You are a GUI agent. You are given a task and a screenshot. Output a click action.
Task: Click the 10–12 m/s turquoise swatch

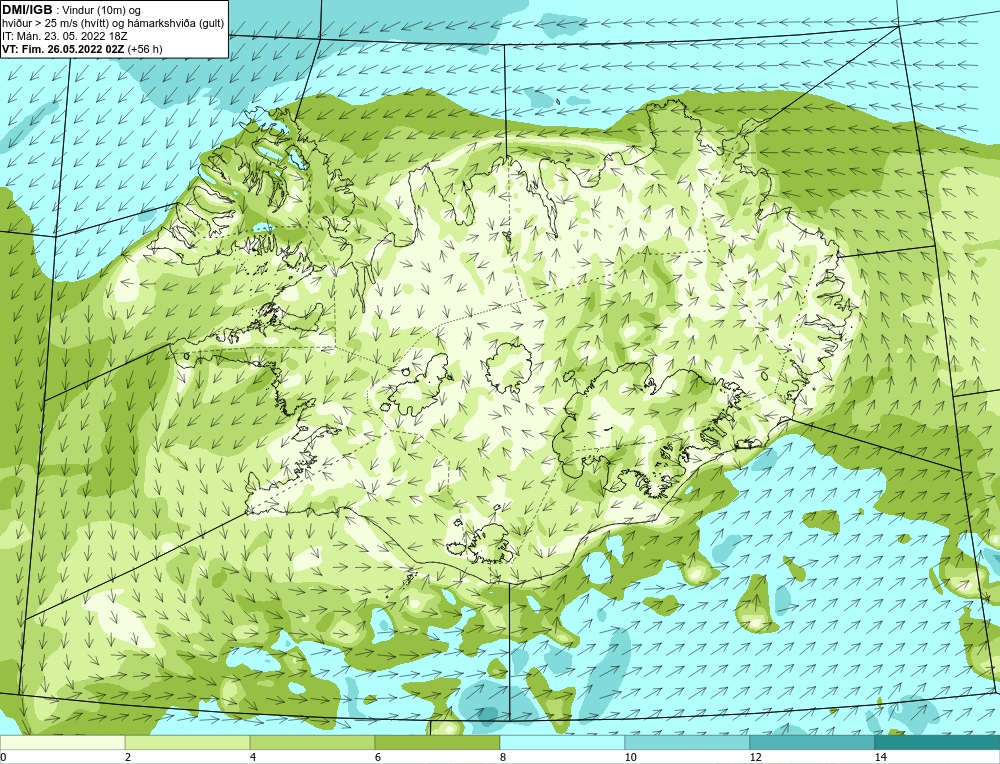click(688, 743)
